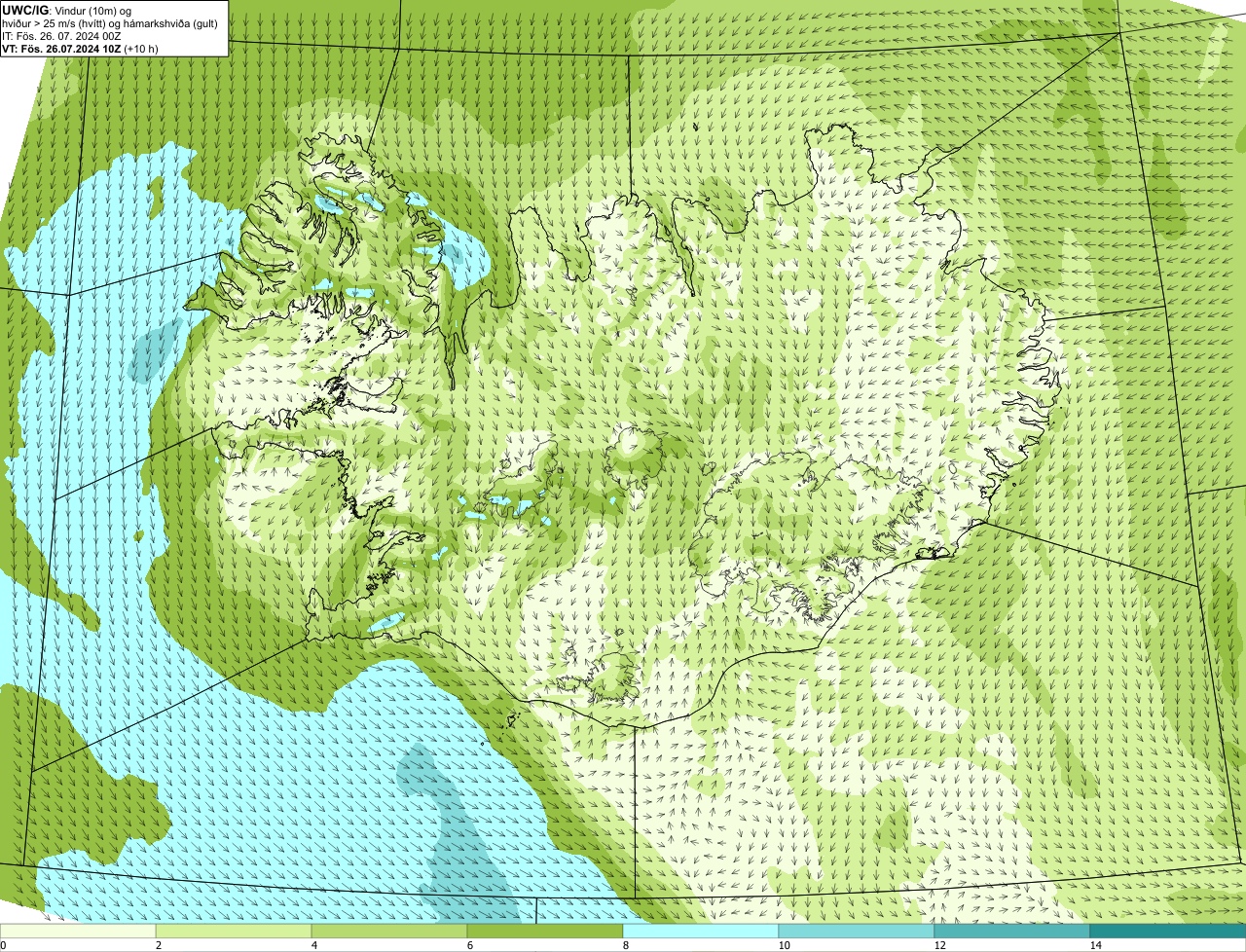Click the 12–14 m/s teal colorbar segment
This screenshot has height=952, width=1246.
(x=1012, y=932)
